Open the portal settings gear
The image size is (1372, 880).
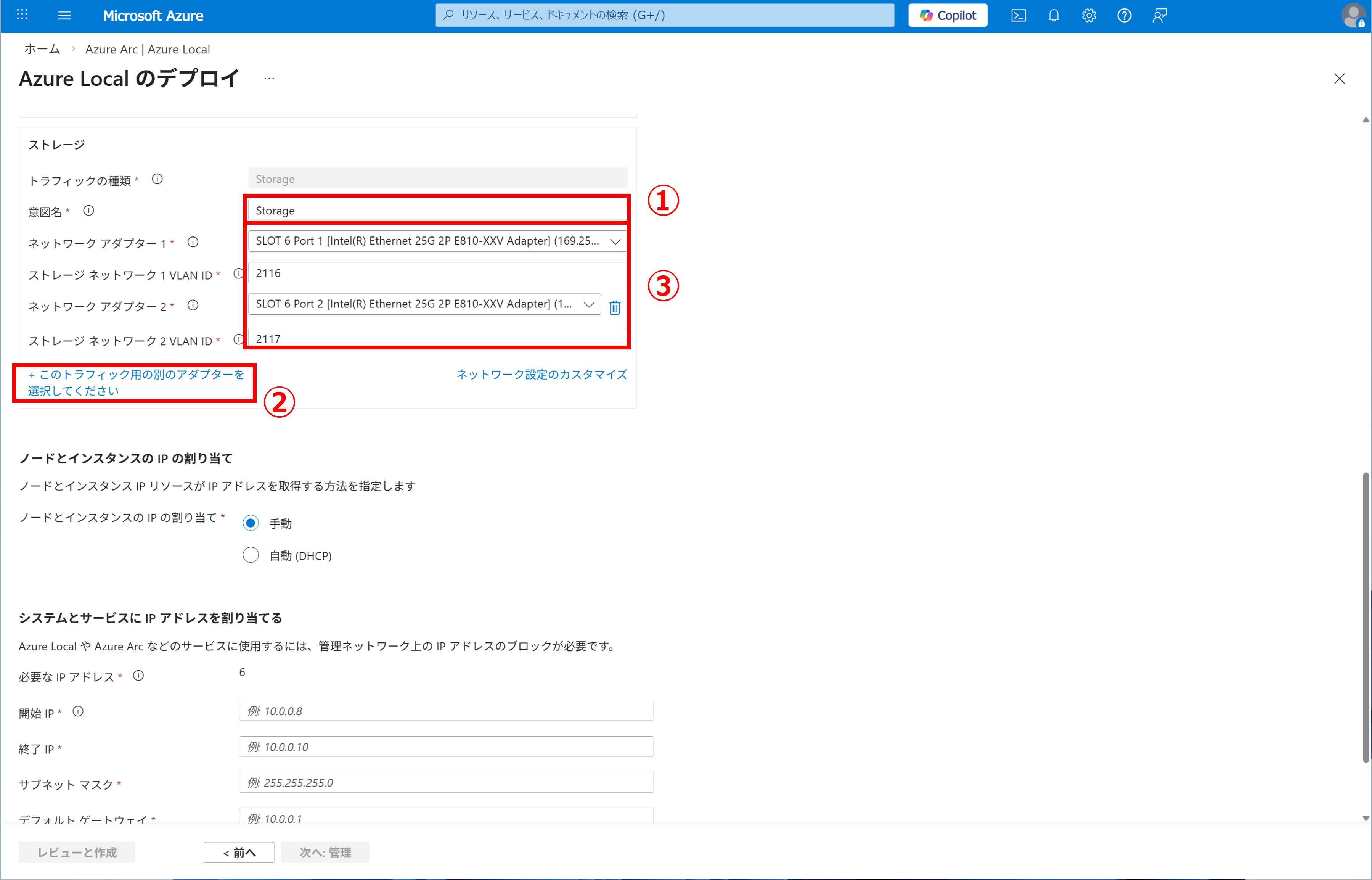(x=1089, y=15)
